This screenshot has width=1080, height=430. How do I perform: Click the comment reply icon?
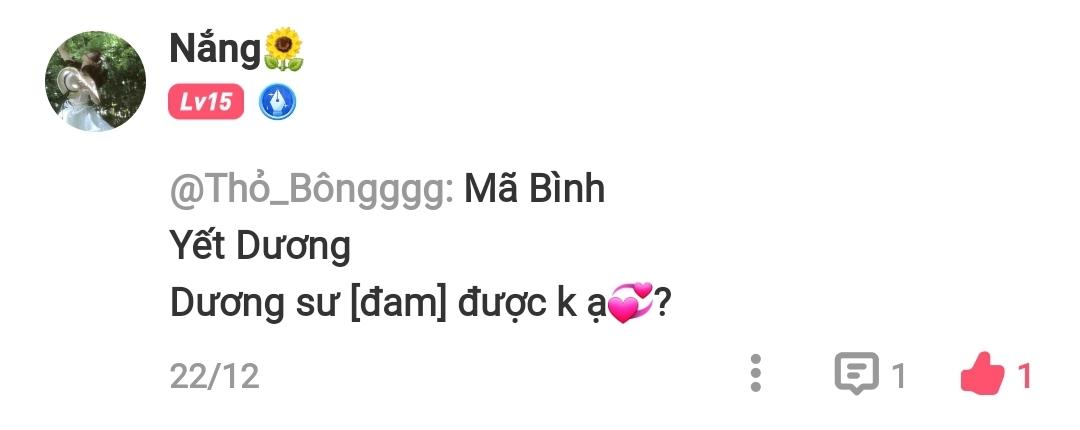click(x=857, y=373)
